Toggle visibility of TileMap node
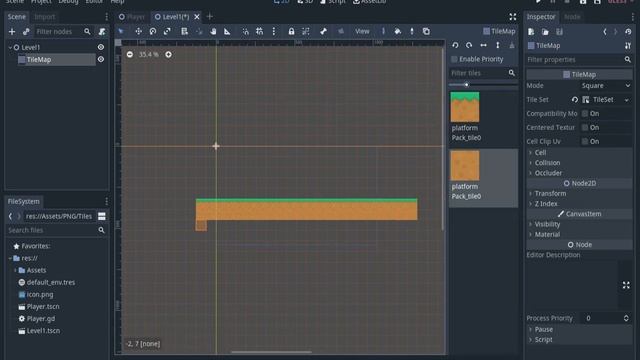 [x=100, y=60]
